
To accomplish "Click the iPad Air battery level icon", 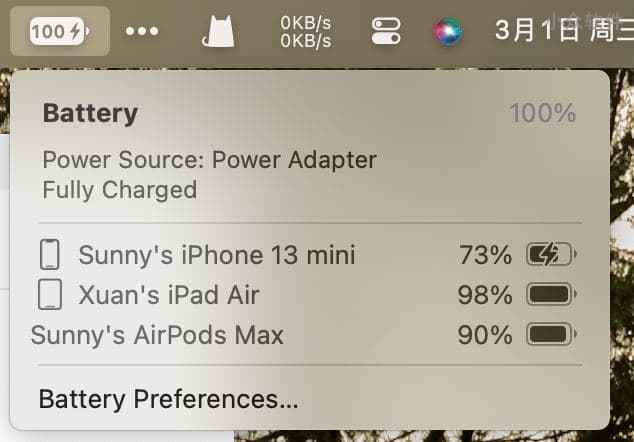I will pos(551,294).
